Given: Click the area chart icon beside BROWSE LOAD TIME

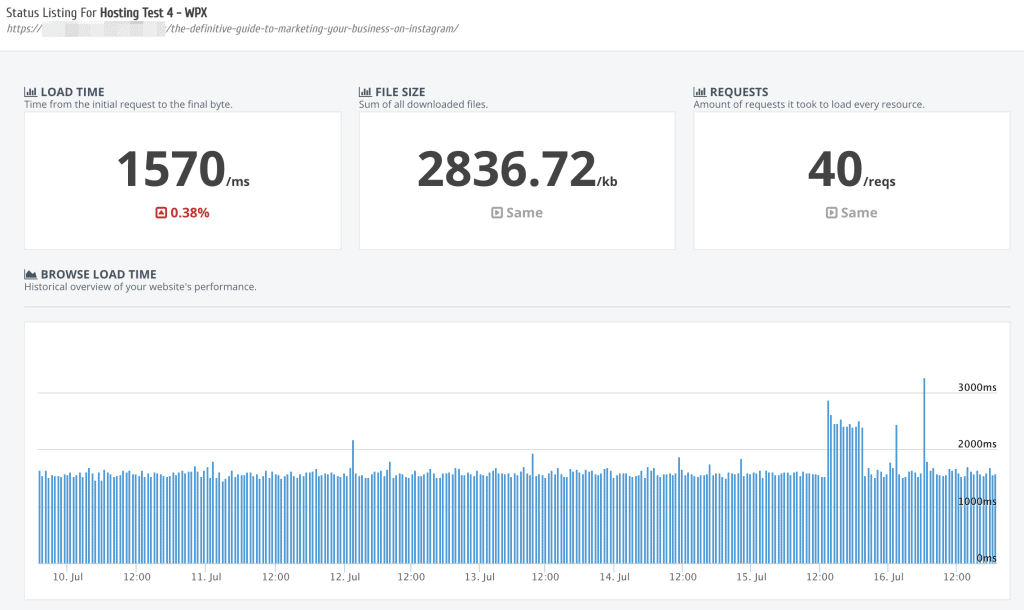Looking at the screenshot, I should 31,274.
